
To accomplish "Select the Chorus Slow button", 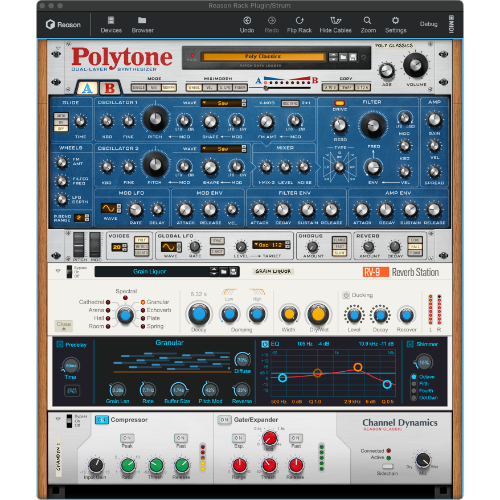I will point(339,252).
